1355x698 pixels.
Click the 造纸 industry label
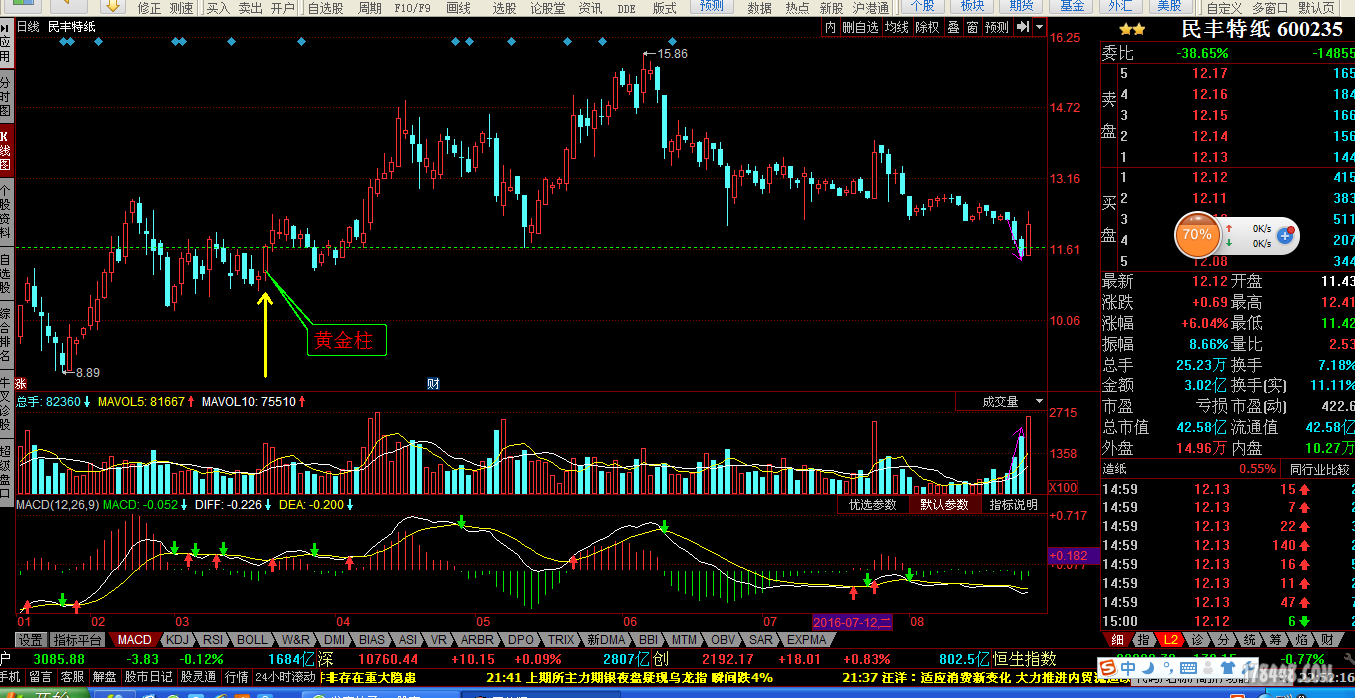1114,468
